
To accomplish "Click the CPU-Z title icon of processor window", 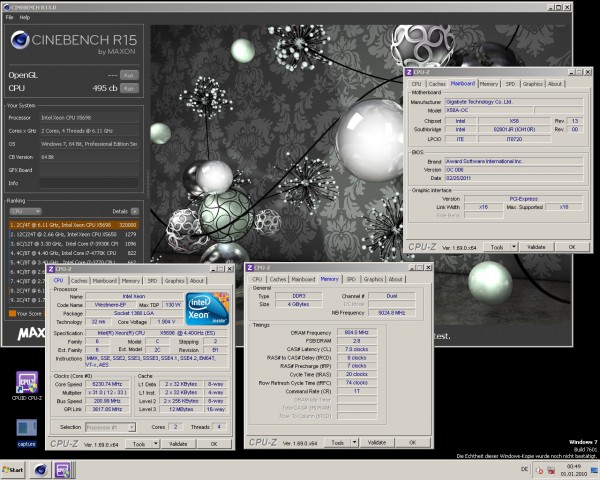I will [51, 269].
